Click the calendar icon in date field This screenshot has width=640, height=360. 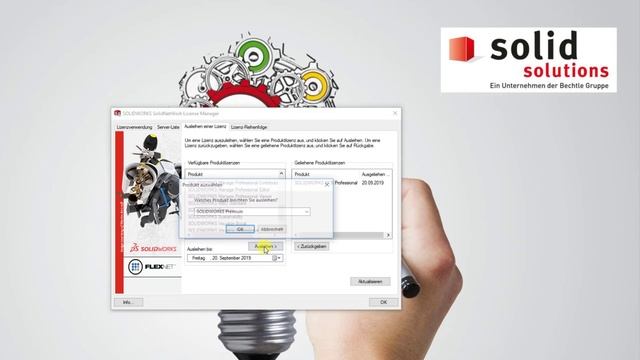pos(275,258)
